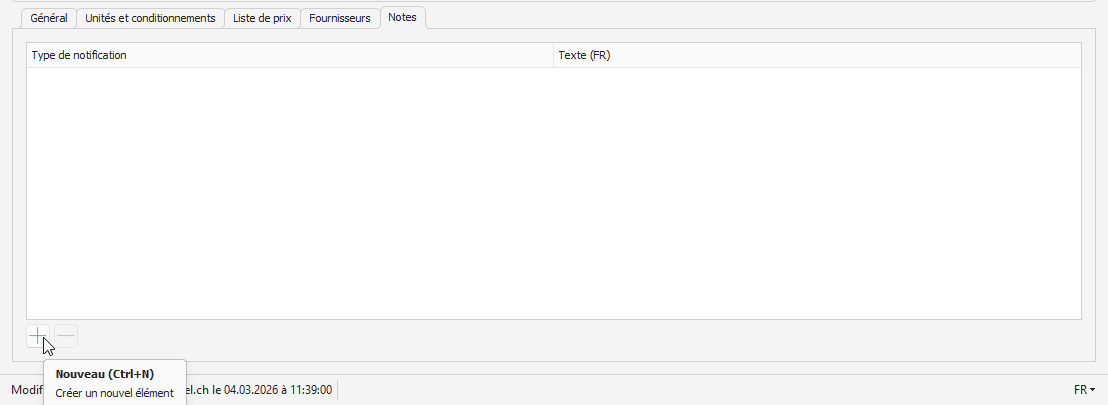Screen dimensions: 1108x405
Task: Click the plus icon to add a note
Action: [x=37, y=337]
